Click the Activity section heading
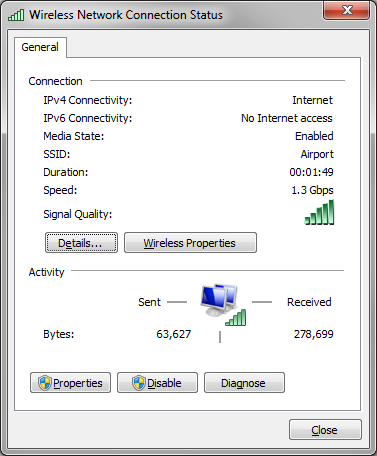Viewport: 377px width, 456px height. coord(46,272)
